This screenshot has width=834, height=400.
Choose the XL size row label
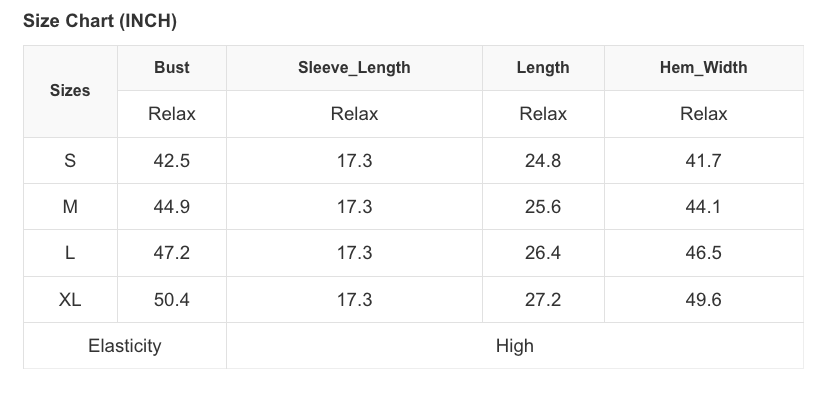pyautogui.click(x=70, y=300)
